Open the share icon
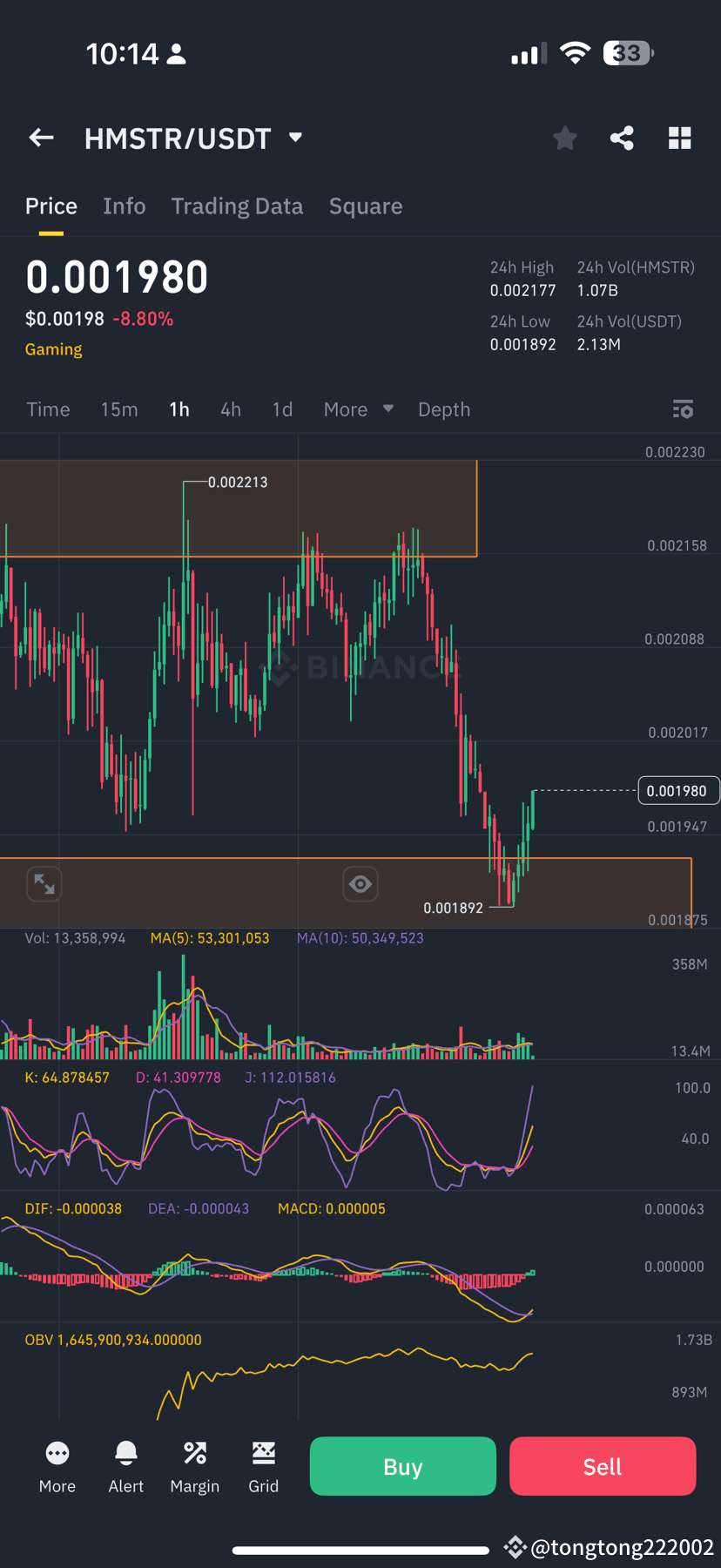Viewport: 721px width, 1568px height. [x=622, y=138]
